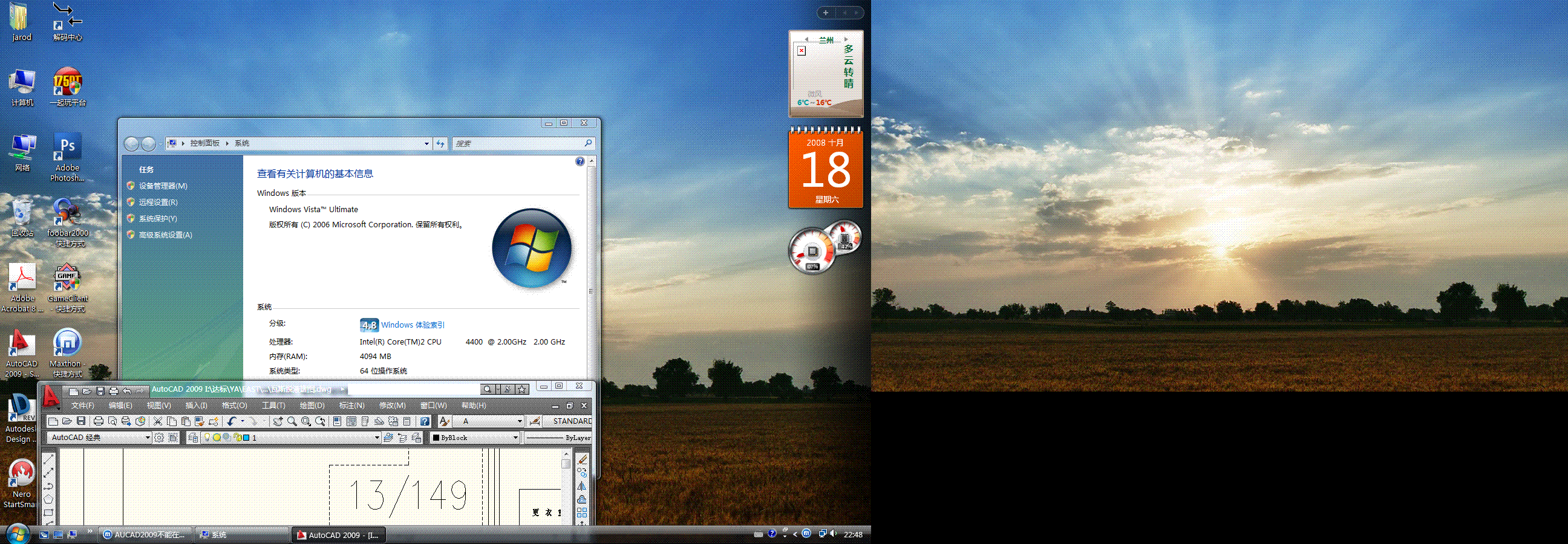Click the System window vertical scrollbar
The width and height of the screenshot is (1568, 544).
591,268
